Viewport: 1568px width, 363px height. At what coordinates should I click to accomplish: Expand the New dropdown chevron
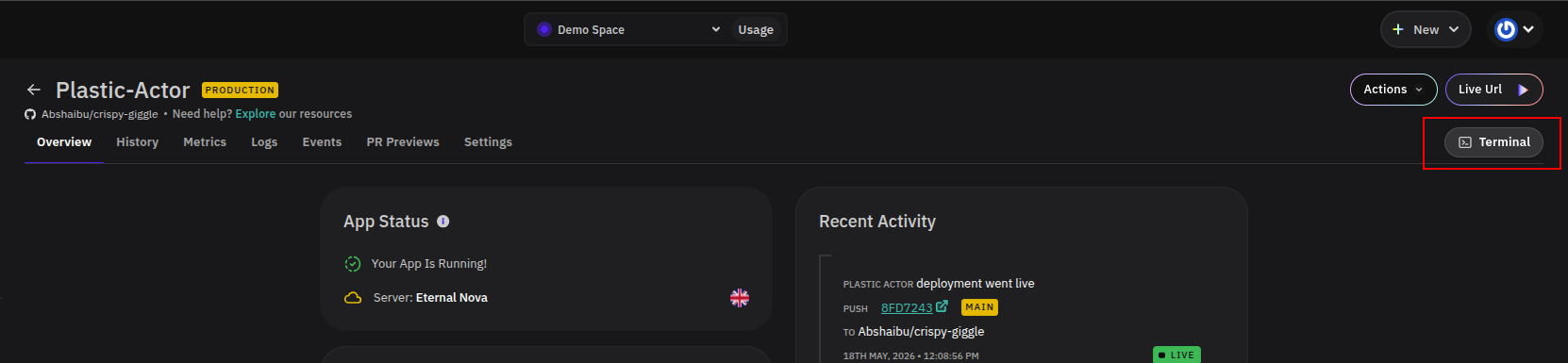1454,29
